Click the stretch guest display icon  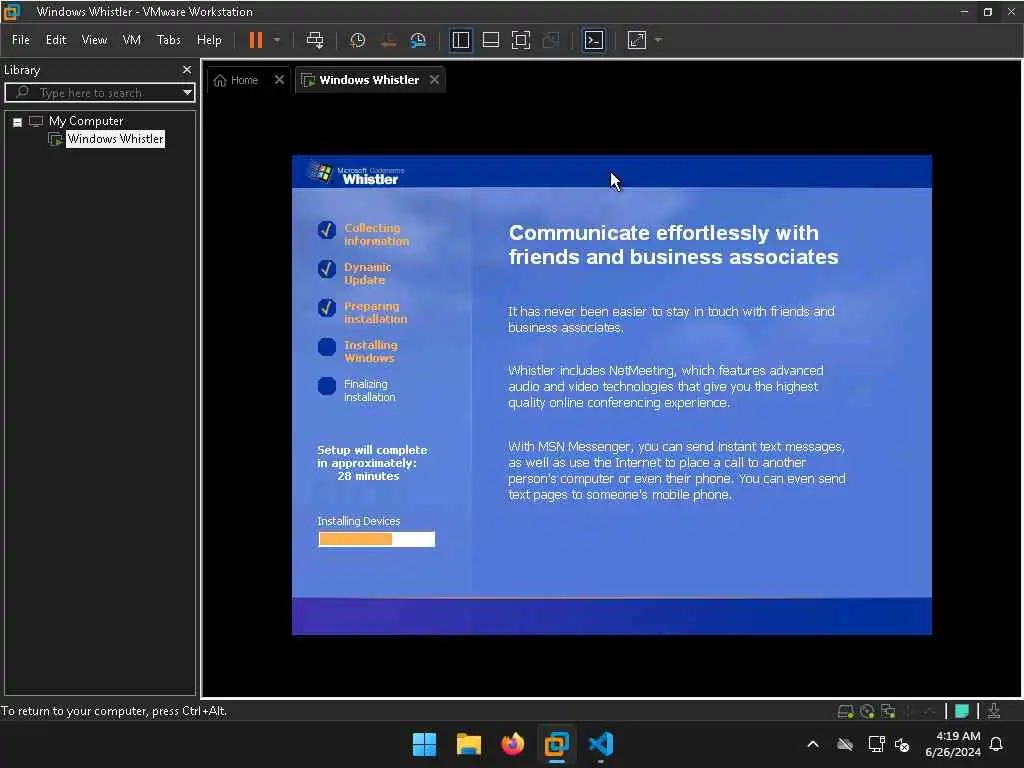click(637, 40)
